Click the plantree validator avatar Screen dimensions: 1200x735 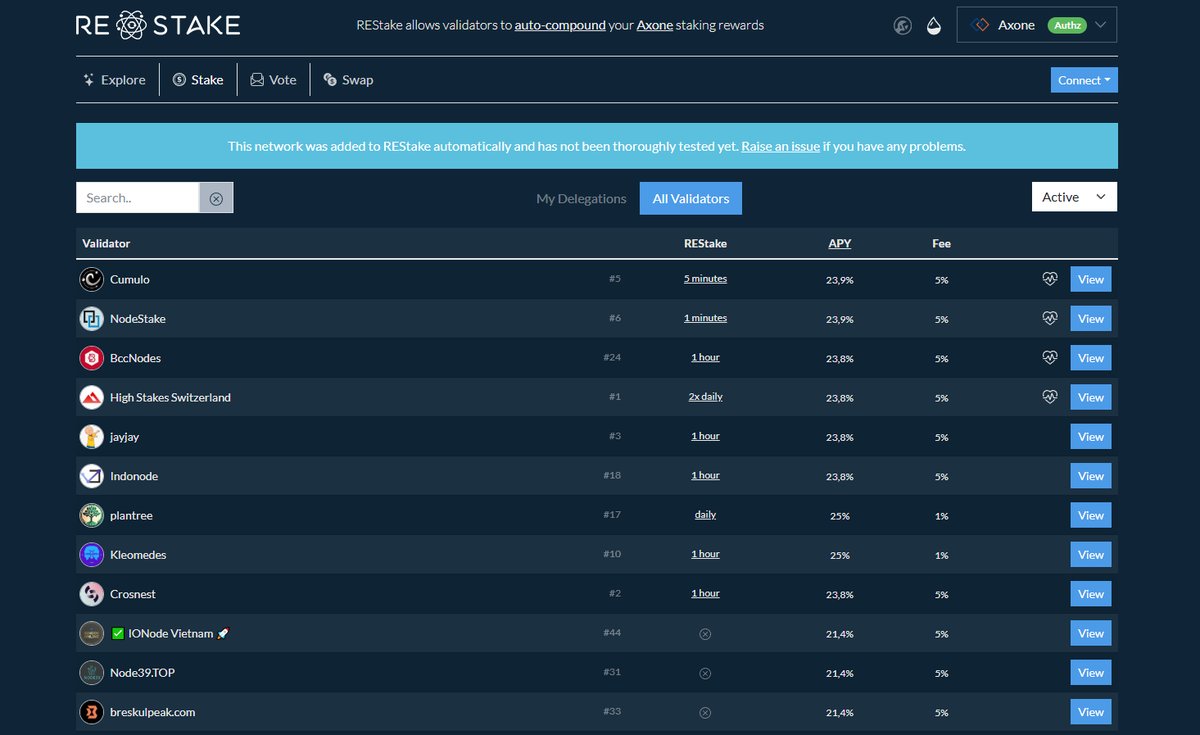click(91, 516)
